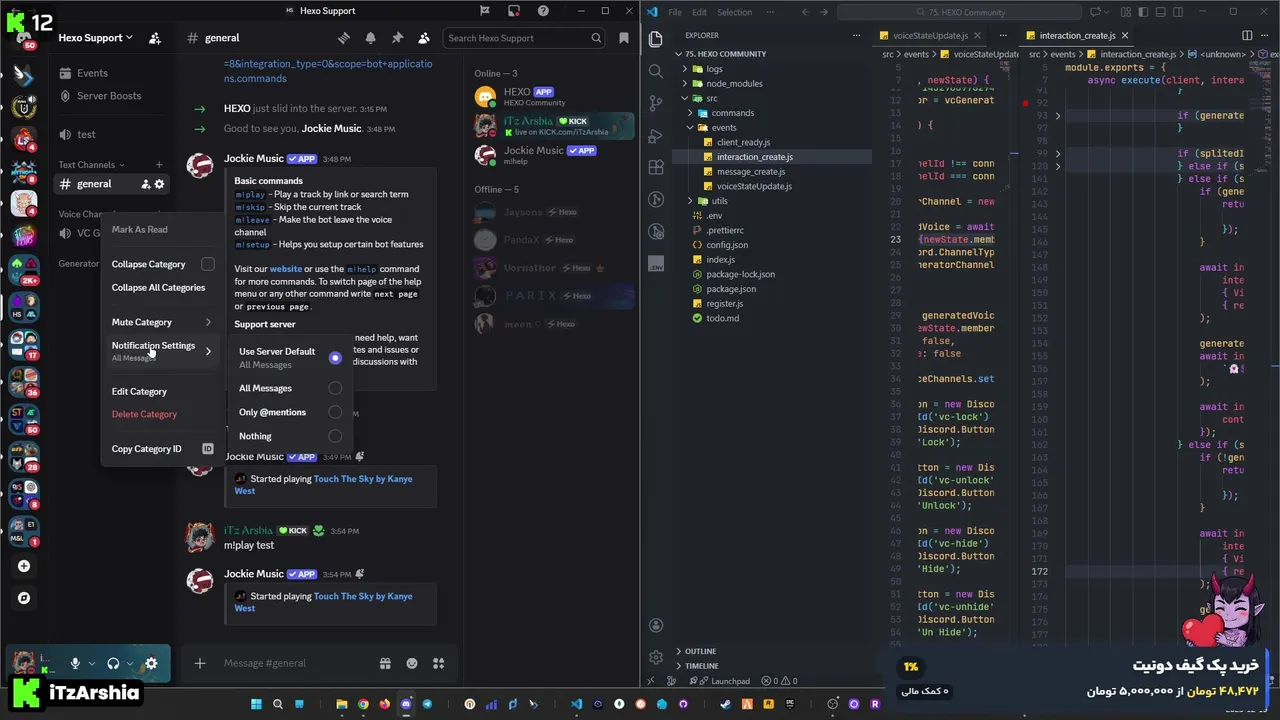Close interaction_create.js editor tab
This screenshot has width=1280, height=720.
(x=1124, y=35)
